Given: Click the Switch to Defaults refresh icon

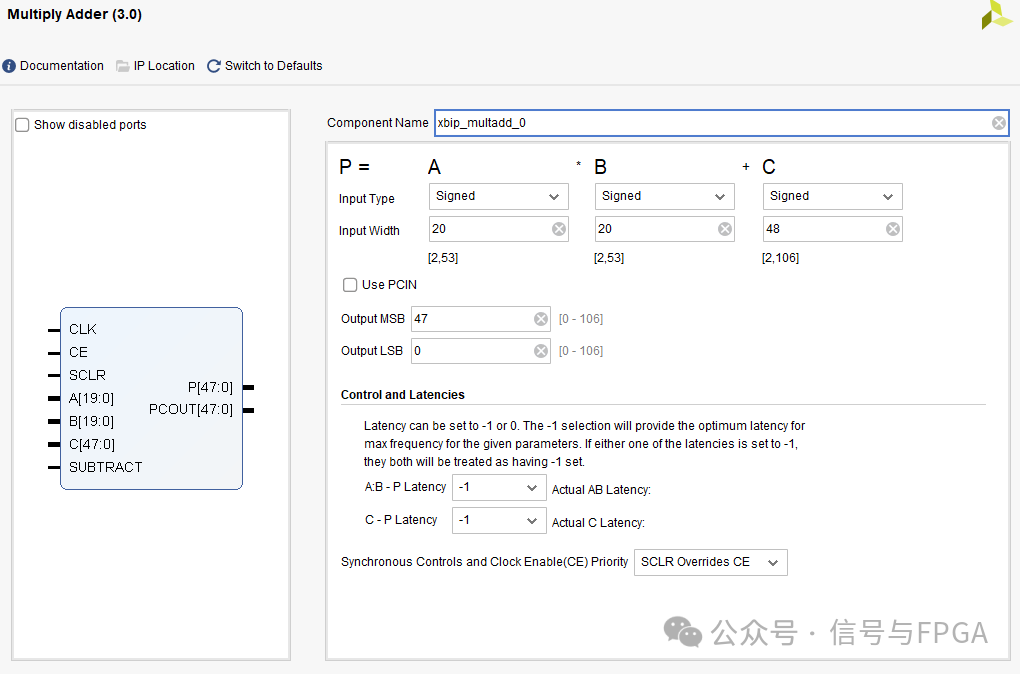Looking at the screenshot, I should click(x=213, y=66).
